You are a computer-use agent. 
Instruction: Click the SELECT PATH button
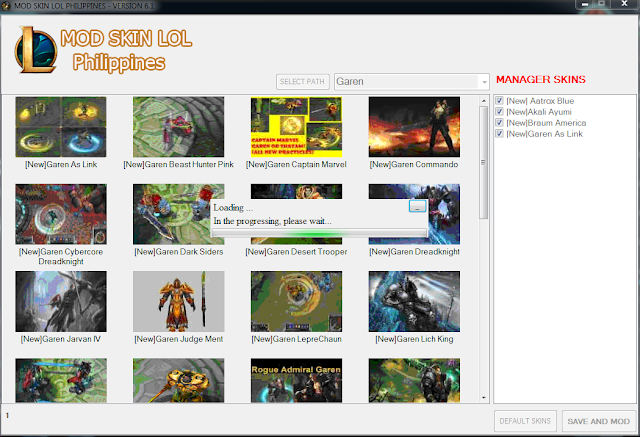tap(302, 82)
